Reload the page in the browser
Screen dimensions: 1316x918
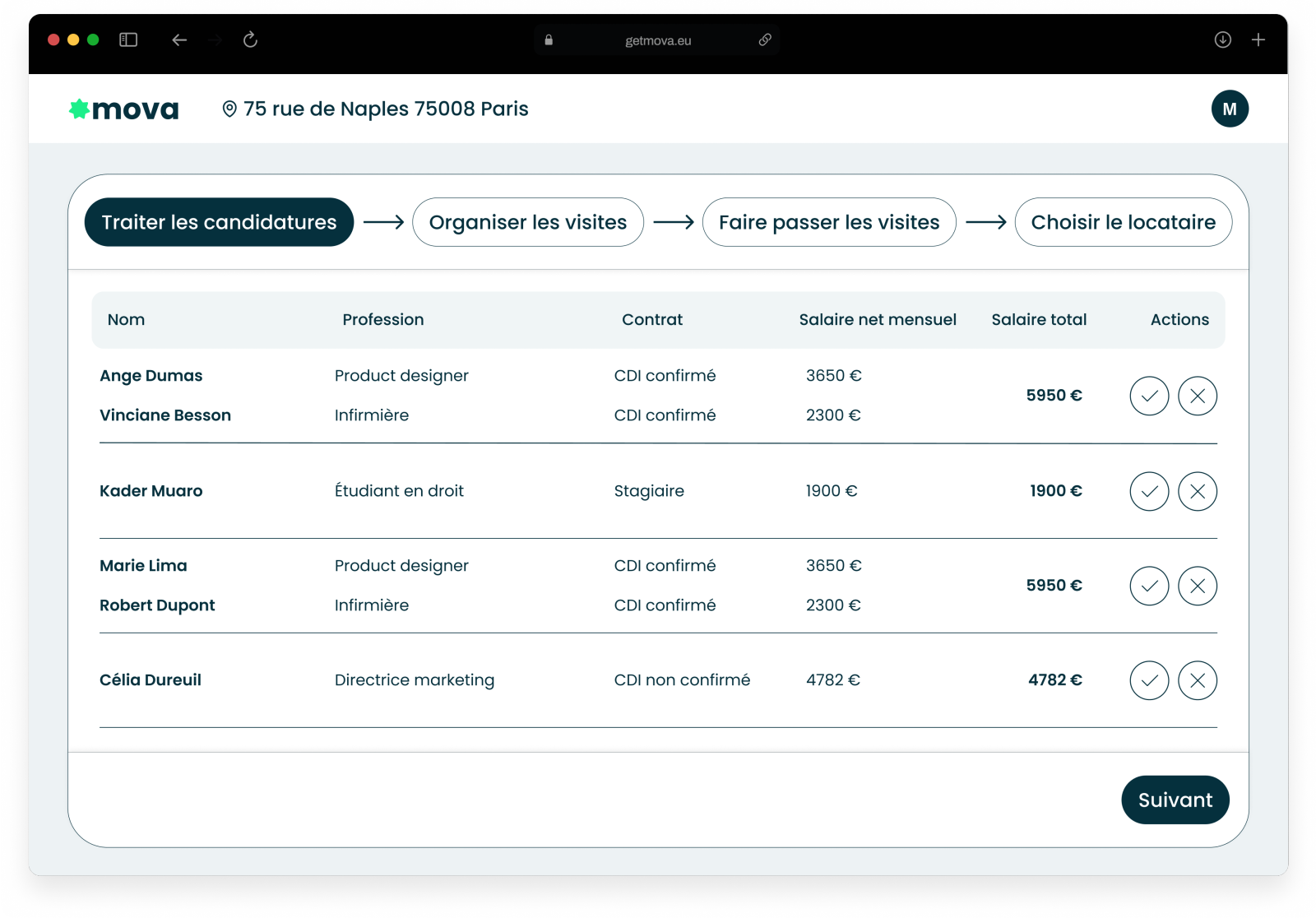(251, 39)
